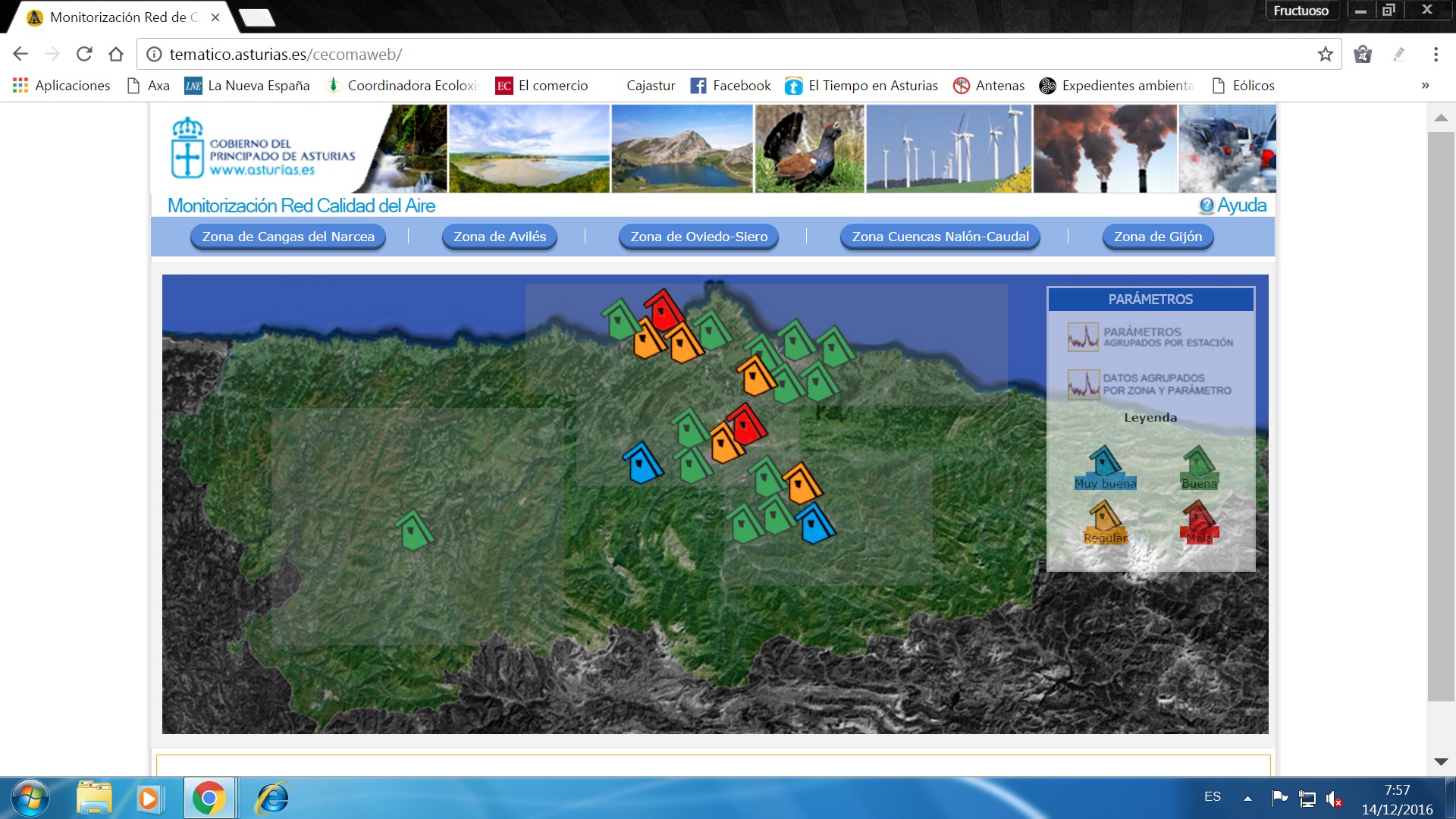Select the isolated green station in western Asturias
1456x819 pixels.
(x=413, y=531)
